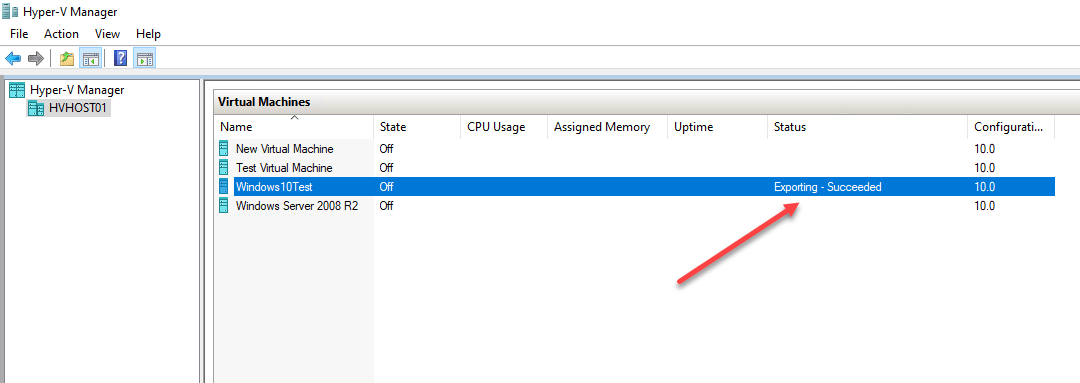Click the Off state of Test Virtual Machine
The width and height of the screenshot is (1080, 383).
click(x=386, y=167)
